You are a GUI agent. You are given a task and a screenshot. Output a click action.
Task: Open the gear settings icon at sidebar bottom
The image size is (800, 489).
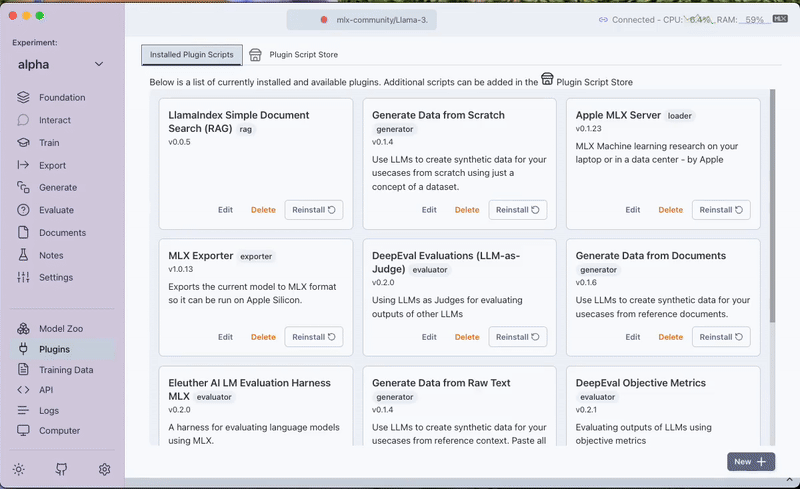click(x=104, y=469)
